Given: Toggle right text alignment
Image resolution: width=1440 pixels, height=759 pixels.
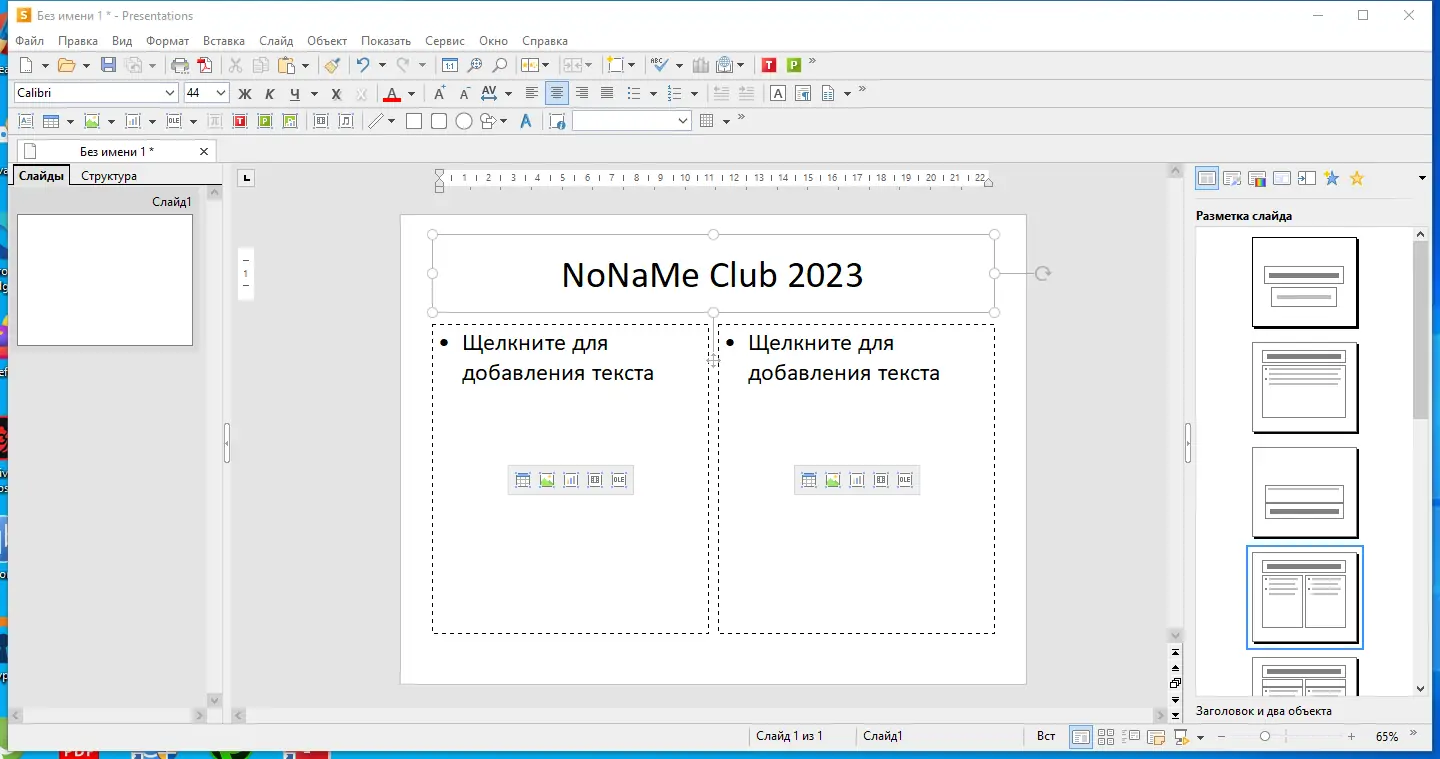Looking at the screenshot, I should pyautogui.click(x=582, y=93).
